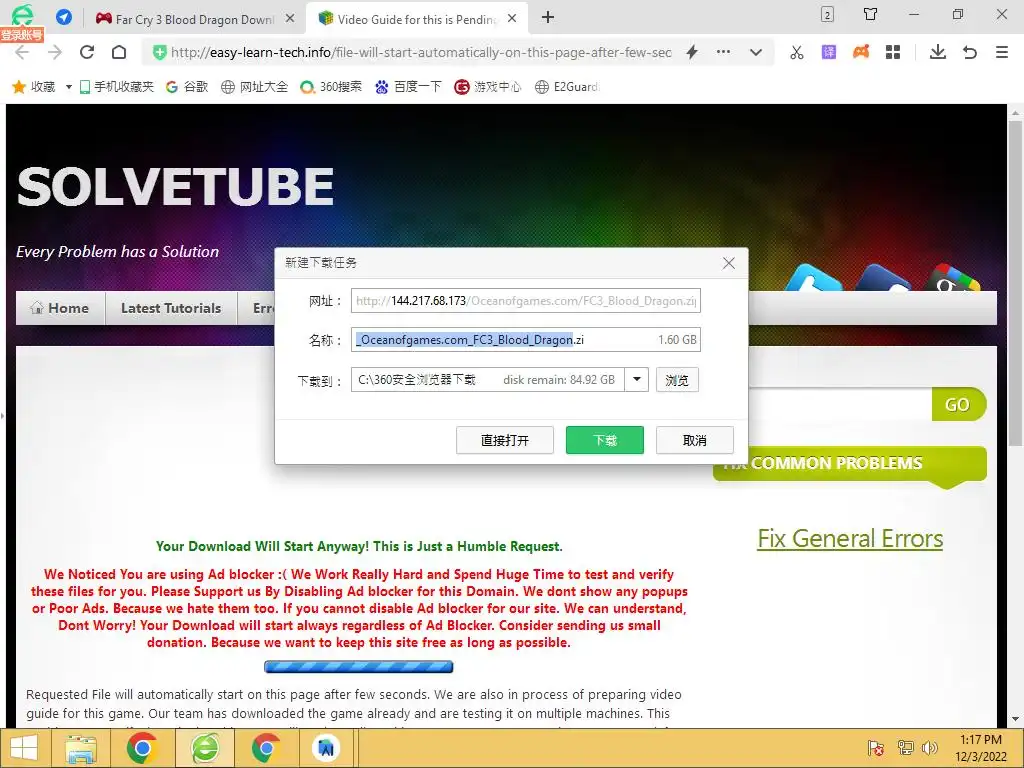The width and height of the screenshot is (1024, 768).
Task: Click the network tray icon
Action: [x=905, y=748]
